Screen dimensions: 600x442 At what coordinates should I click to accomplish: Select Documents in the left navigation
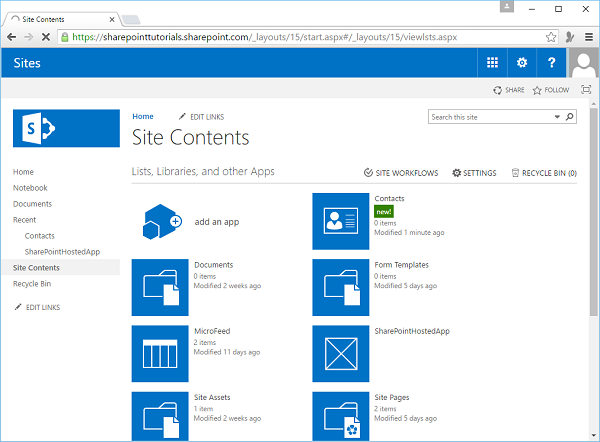[32, 204]
